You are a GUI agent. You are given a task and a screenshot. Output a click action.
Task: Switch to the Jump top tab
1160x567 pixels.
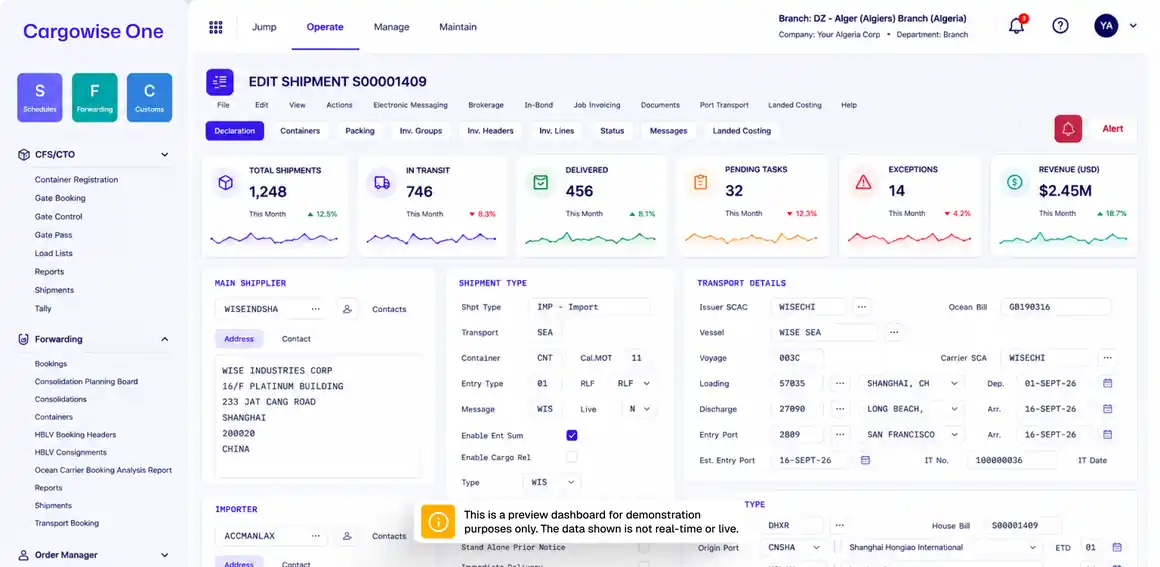[x=264, y=27]
